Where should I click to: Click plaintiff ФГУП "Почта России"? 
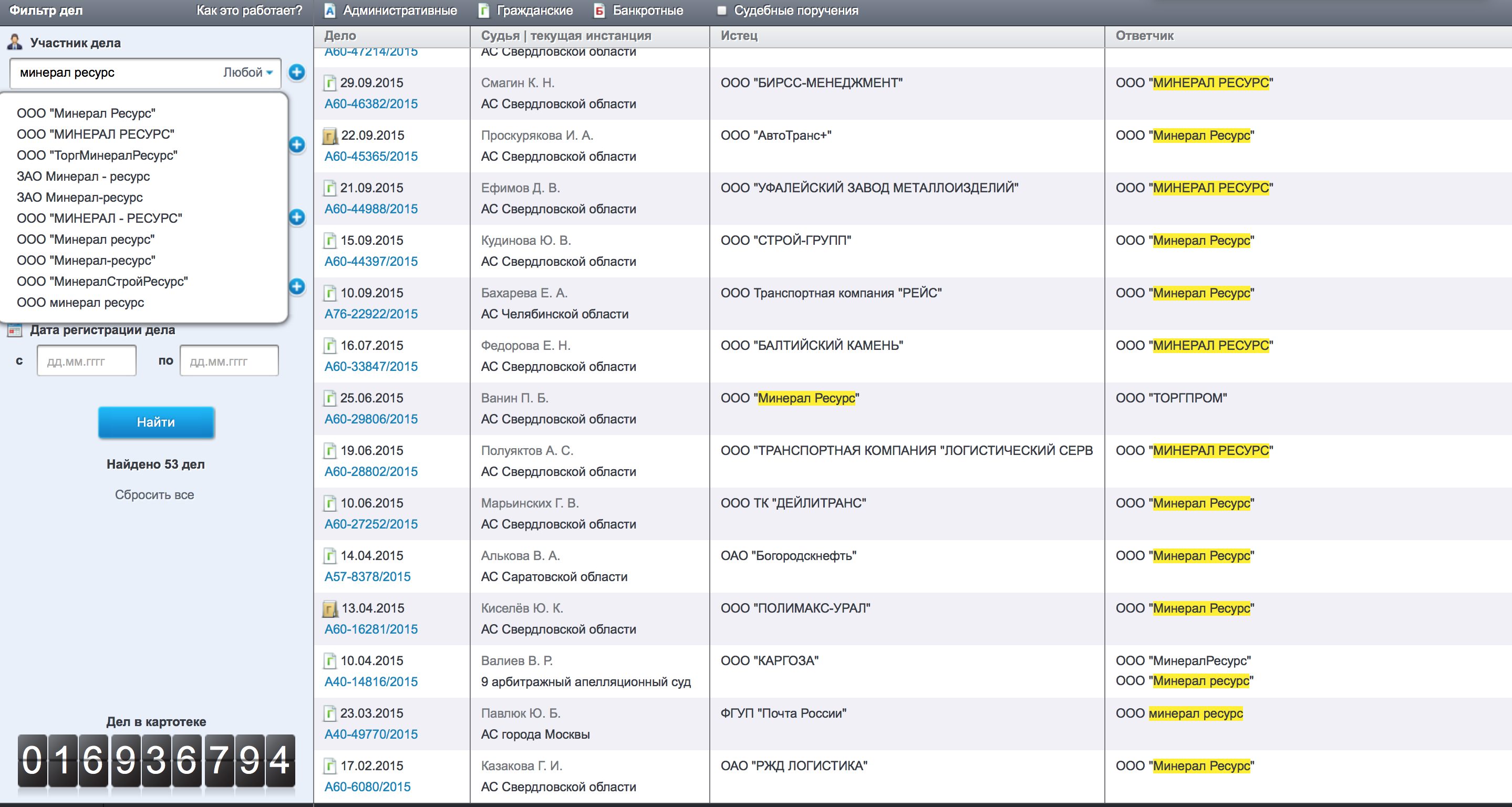point(783,713)
